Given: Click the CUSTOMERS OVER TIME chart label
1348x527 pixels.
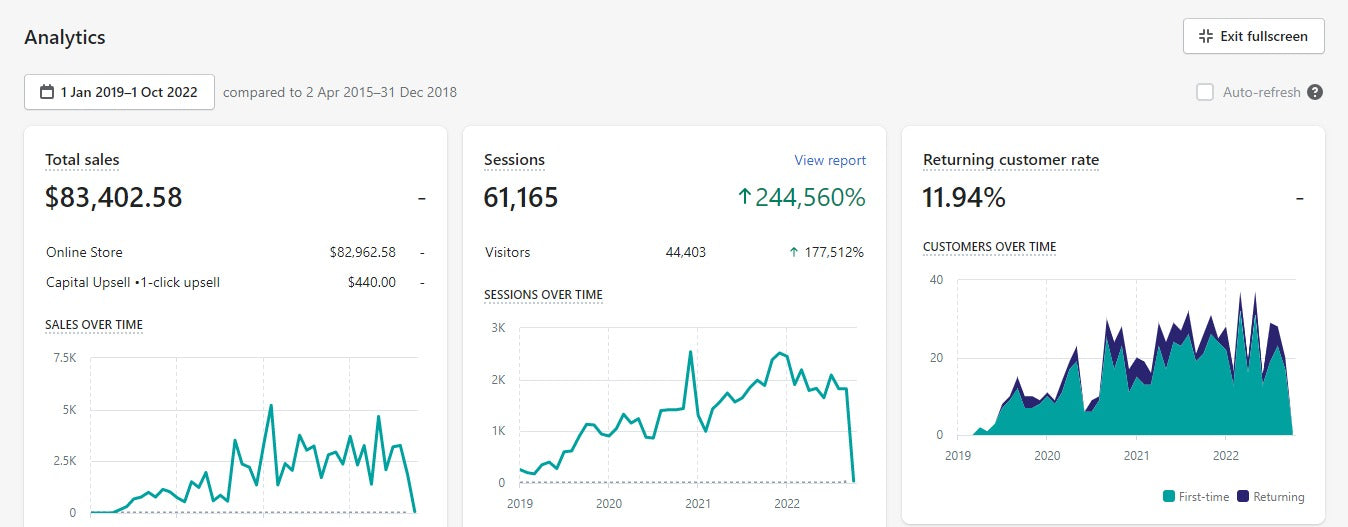Looking at the screenshot, I should (x=989, y=247).
